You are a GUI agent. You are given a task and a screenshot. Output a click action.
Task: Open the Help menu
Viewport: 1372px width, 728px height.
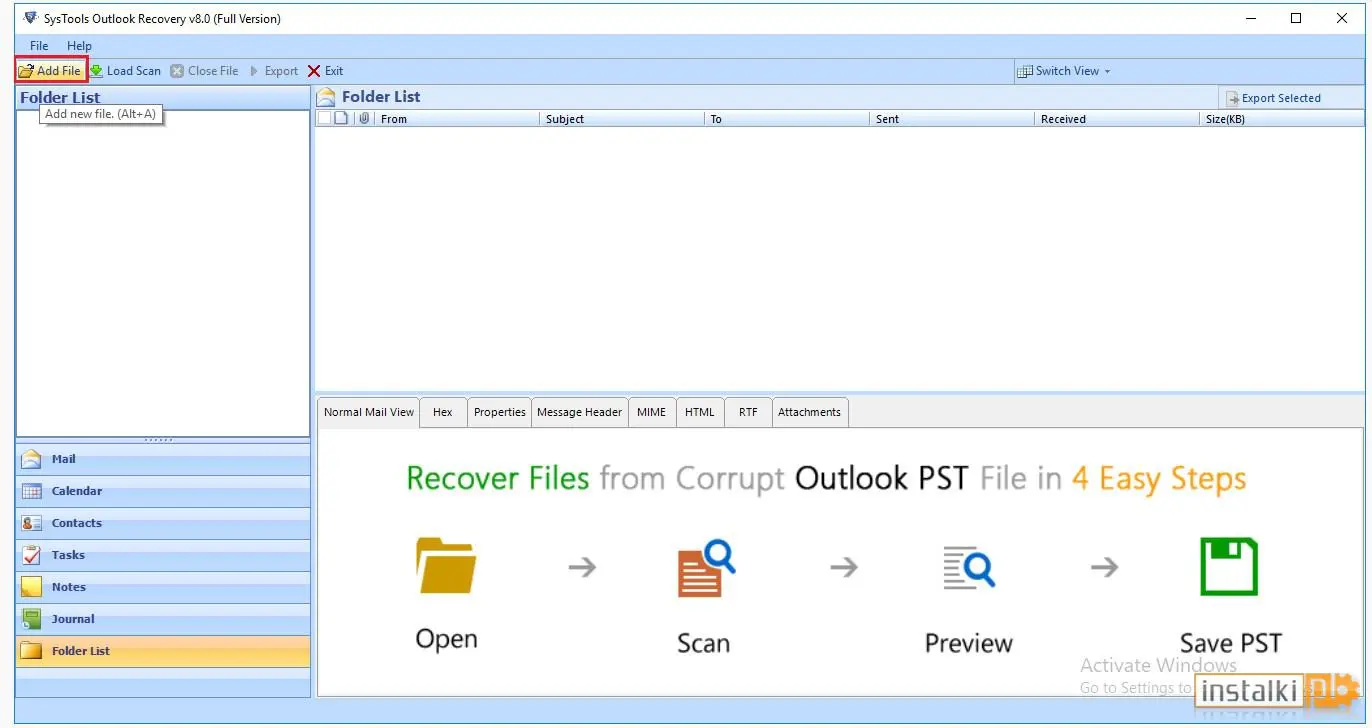tap(79, 46)
